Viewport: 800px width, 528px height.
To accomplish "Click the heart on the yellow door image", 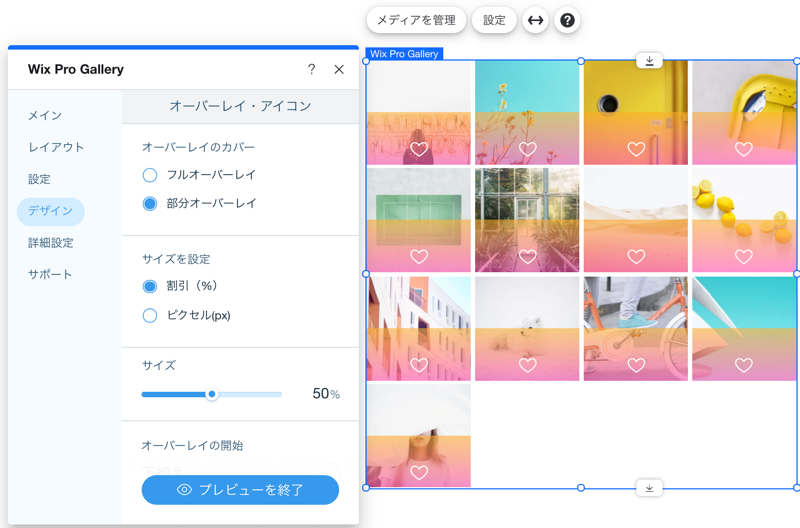I will tap(636, 149).
